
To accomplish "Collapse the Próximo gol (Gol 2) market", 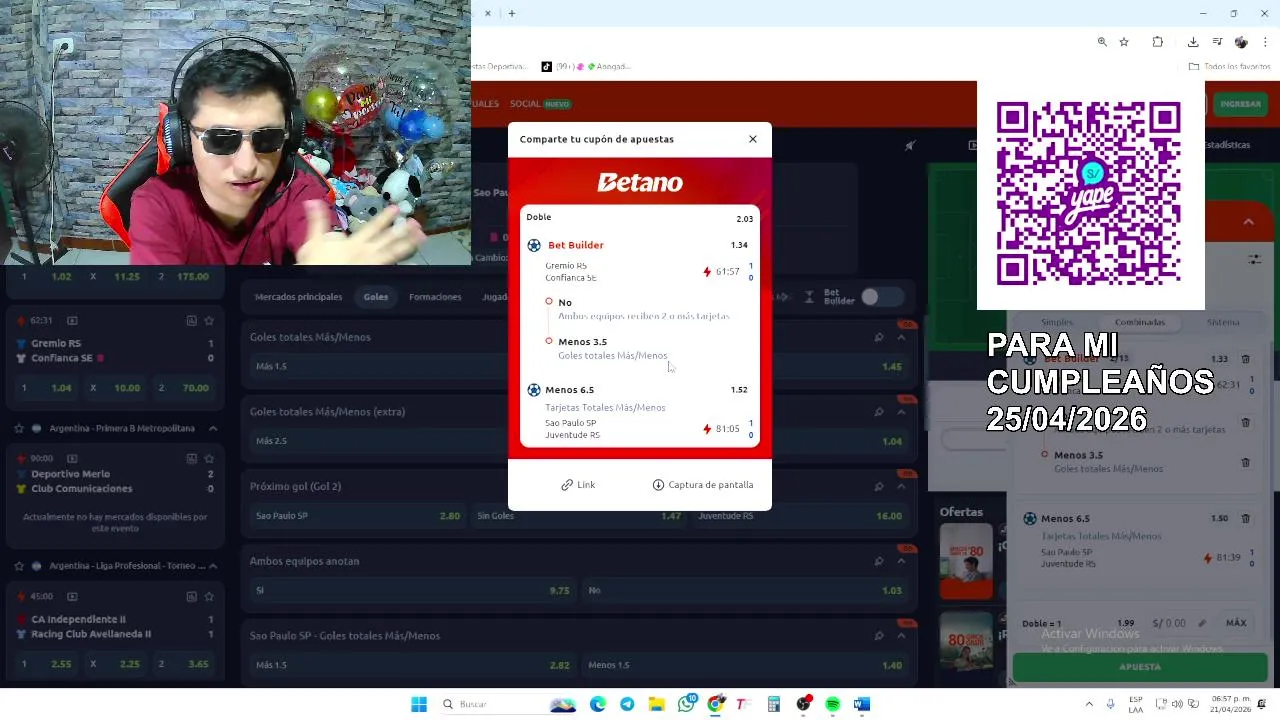I will 901,487.
